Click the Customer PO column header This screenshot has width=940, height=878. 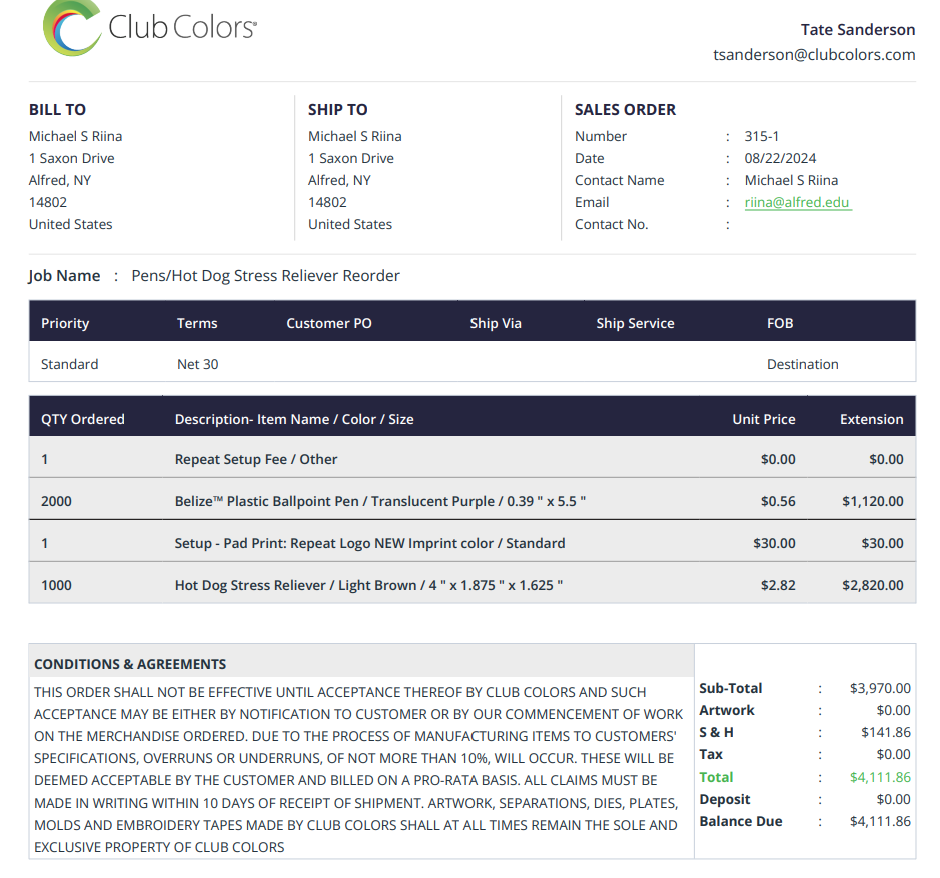[329, 324]
